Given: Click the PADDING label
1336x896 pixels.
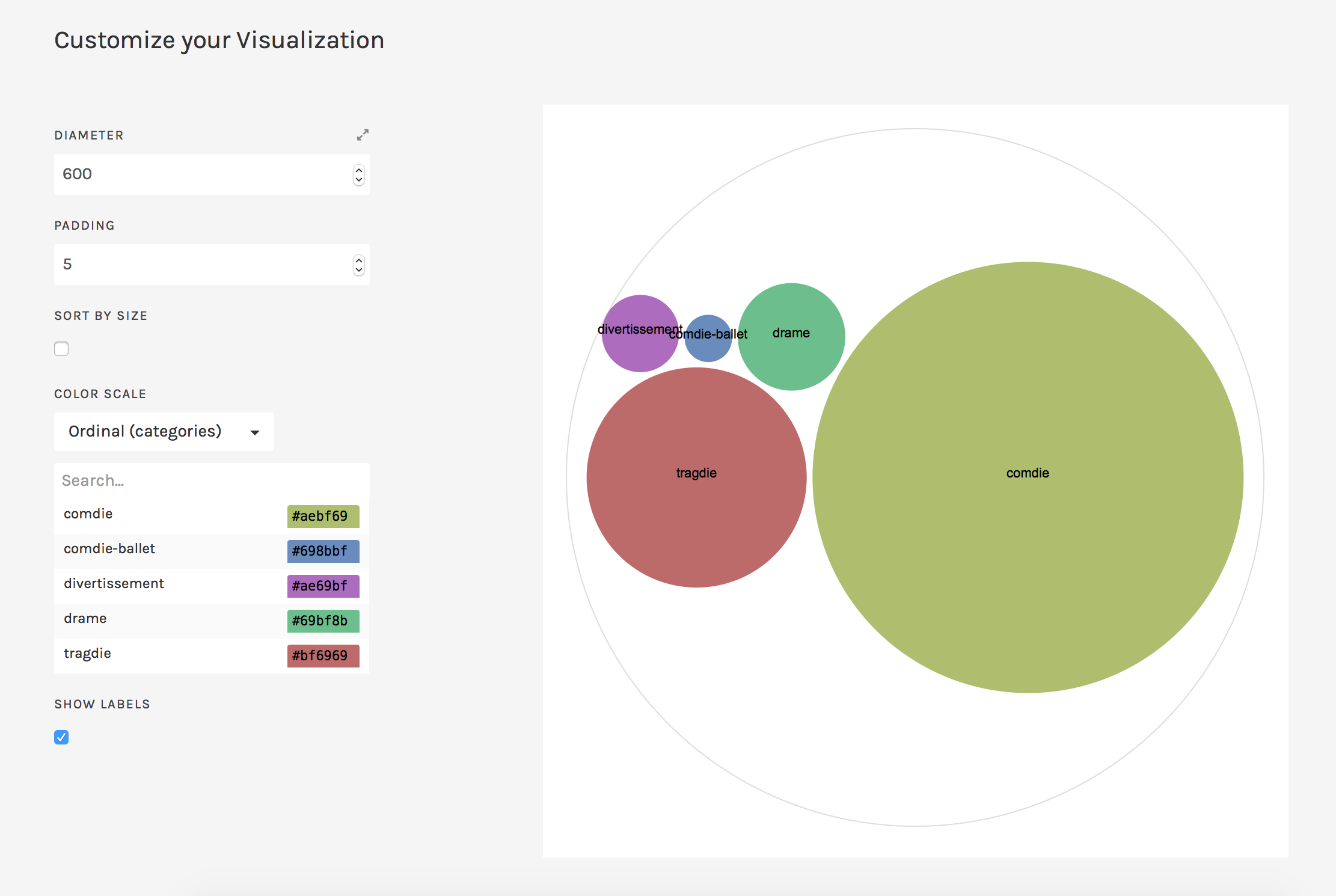Looking at the screenshot, I should [x=85, y=226].
